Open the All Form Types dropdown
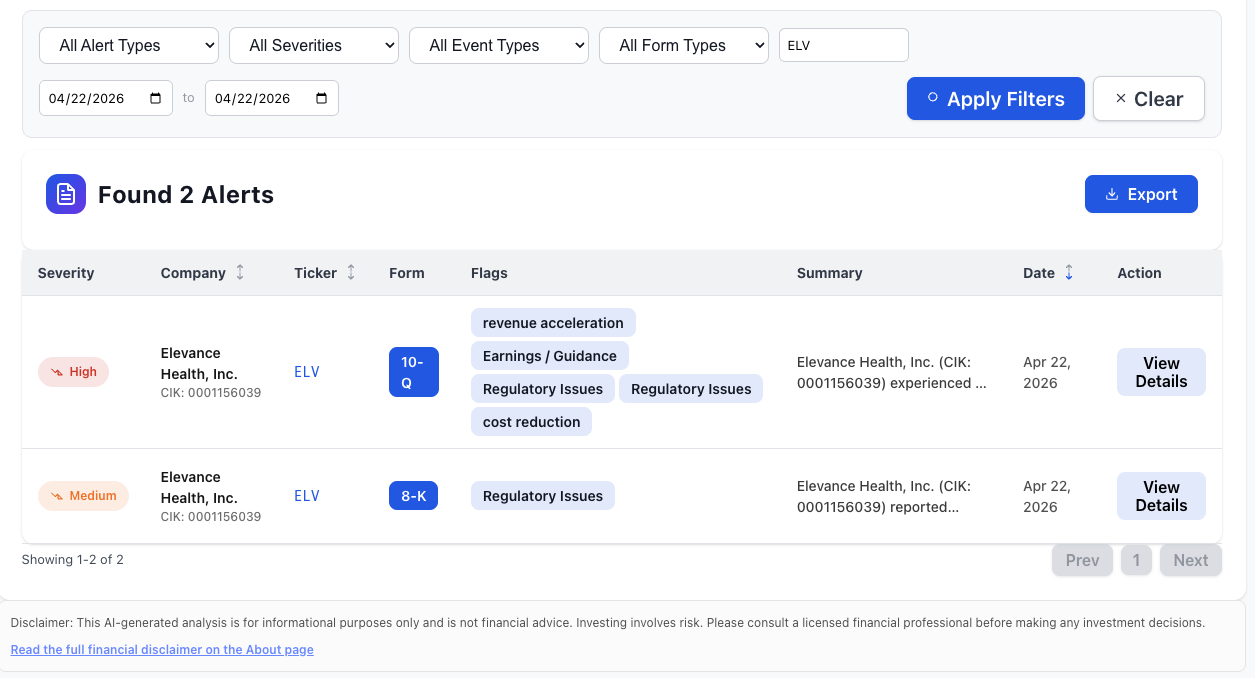The image size is (1255, 678). [683, 45]
